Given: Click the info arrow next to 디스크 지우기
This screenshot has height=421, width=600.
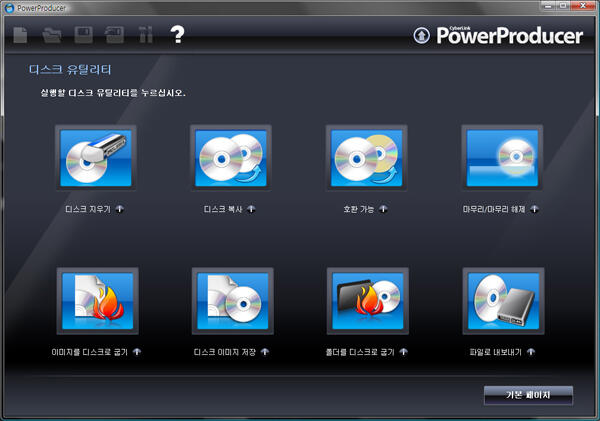Looking at the screenshot, I should point(120,209).
